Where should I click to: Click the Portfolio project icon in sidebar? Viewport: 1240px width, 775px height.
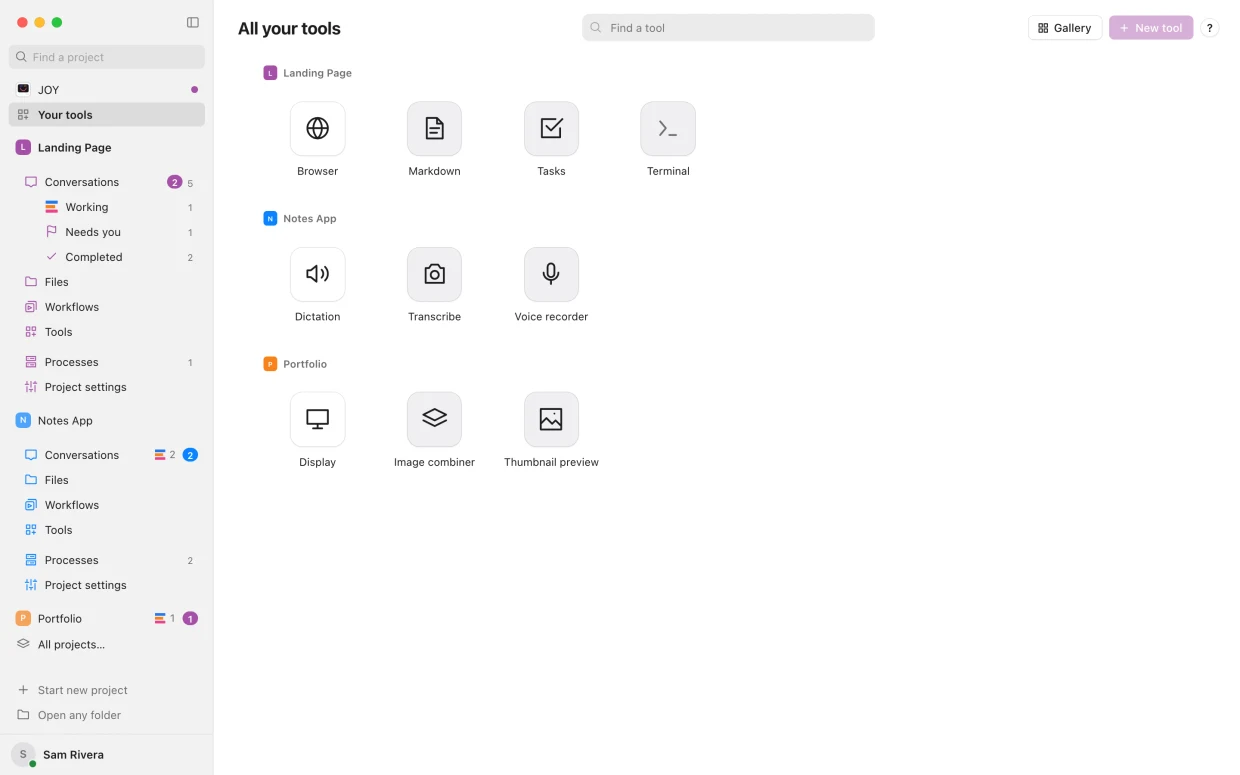tap(23, 618)
